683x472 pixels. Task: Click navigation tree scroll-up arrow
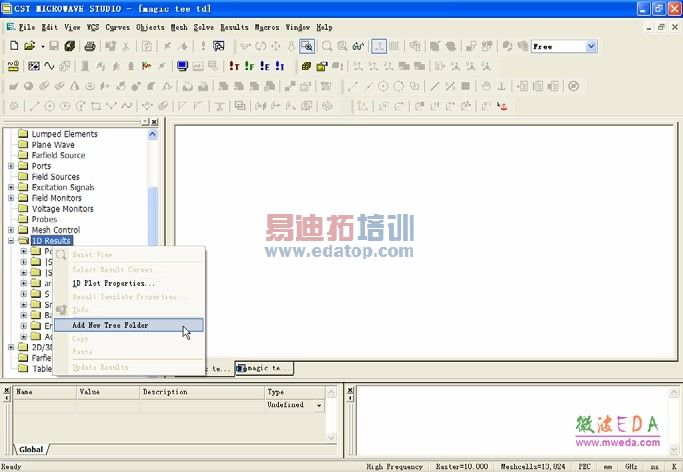click(152, 134)
